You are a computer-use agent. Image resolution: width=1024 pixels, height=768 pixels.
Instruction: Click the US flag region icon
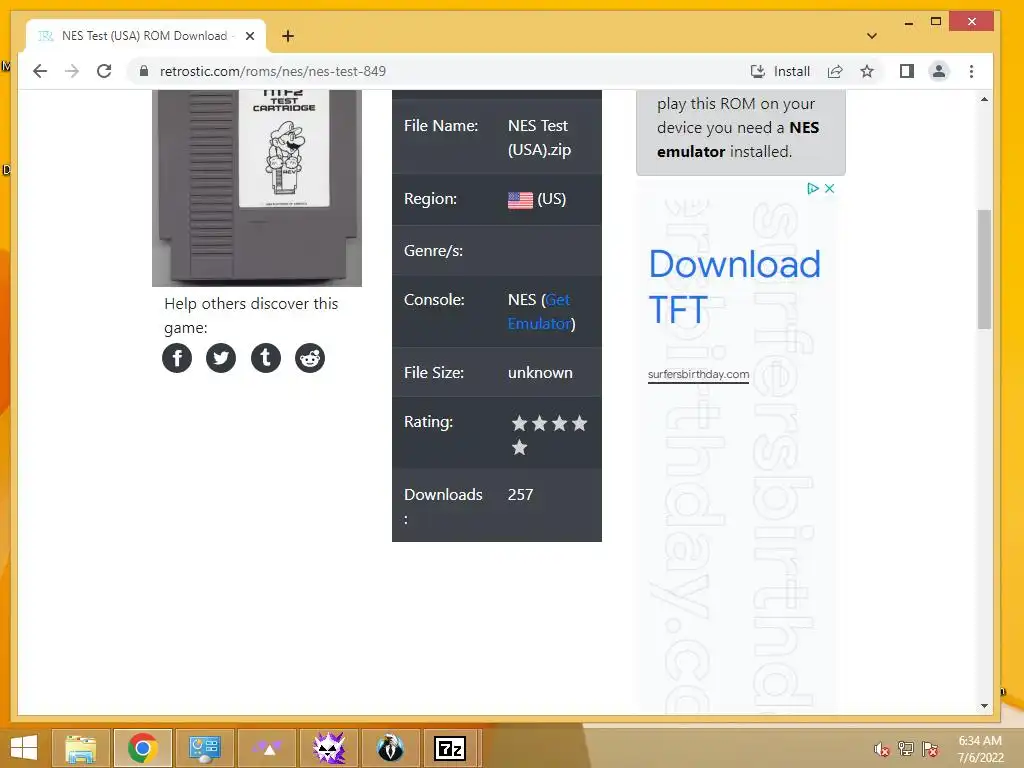520,200
